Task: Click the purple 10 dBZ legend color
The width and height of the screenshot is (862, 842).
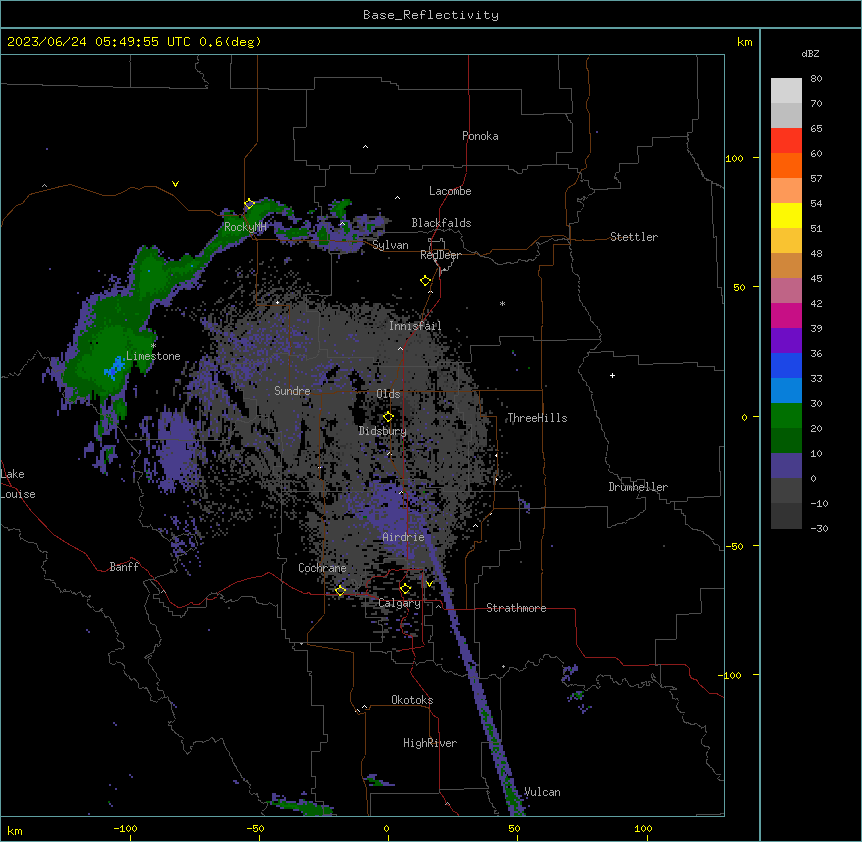Action: [786, 466]
